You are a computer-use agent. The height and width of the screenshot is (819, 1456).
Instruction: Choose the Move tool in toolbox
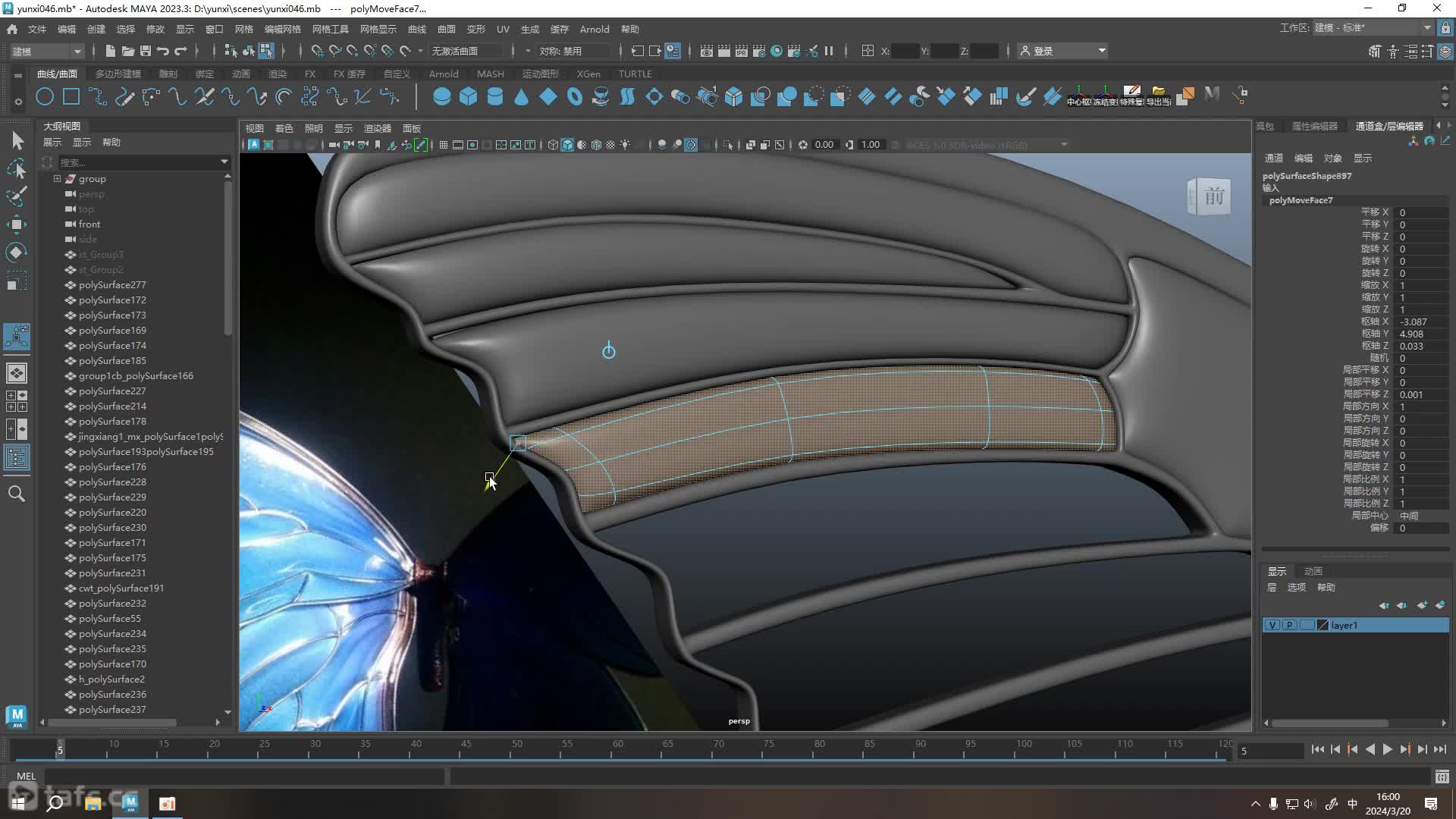coord(17,224)
